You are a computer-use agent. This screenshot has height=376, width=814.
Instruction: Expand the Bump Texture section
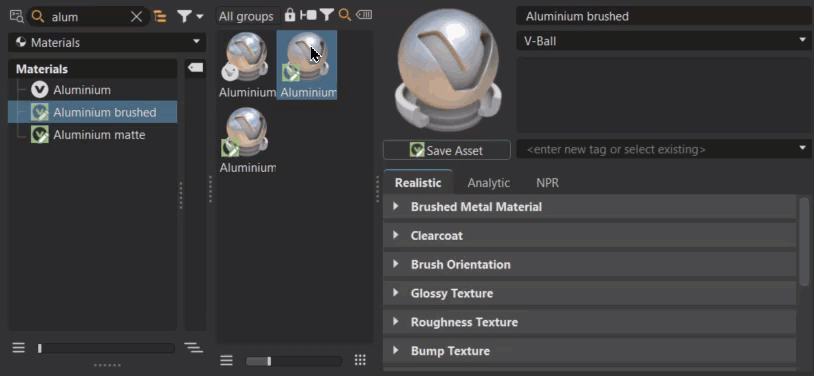(x=589, y=351)
